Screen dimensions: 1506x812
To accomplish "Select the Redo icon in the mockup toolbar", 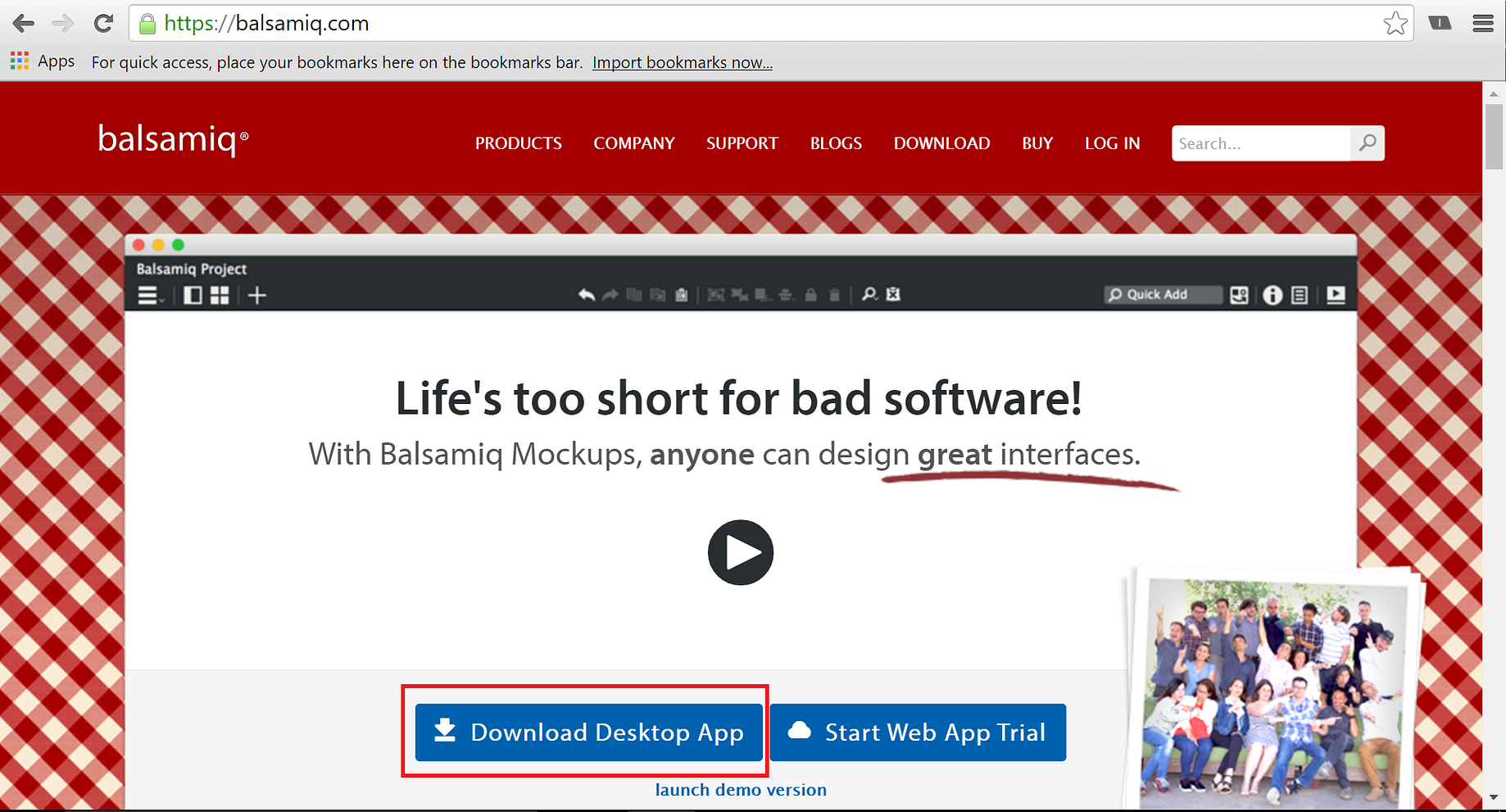I will [610, 295].
